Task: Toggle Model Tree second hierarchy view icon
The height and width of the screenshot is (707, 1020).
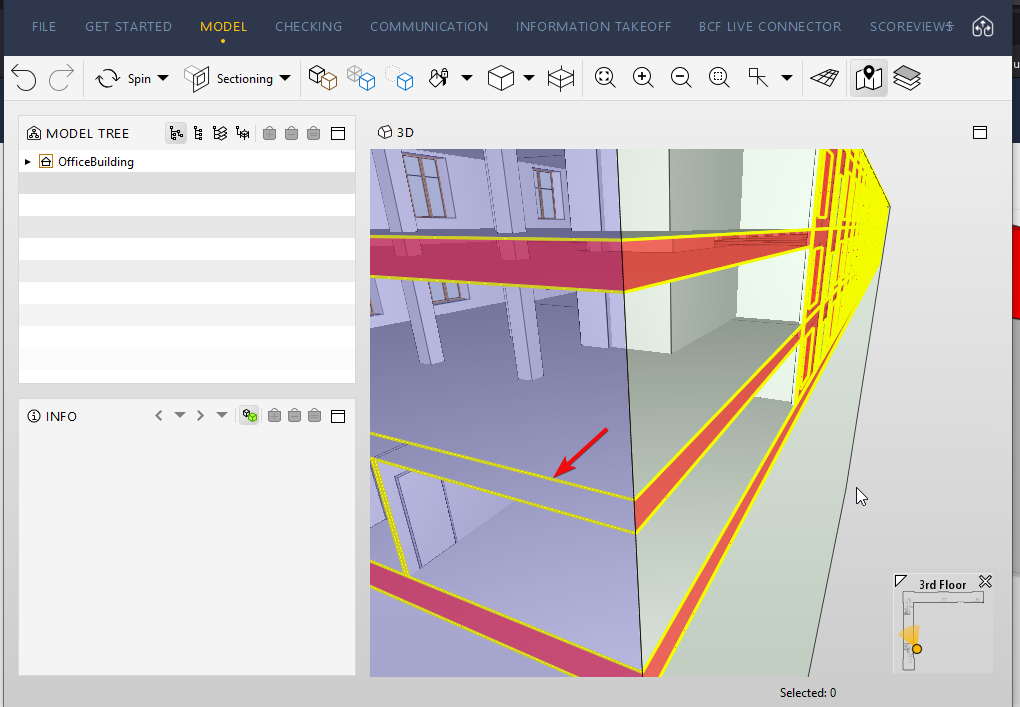Action: point(198,133)
